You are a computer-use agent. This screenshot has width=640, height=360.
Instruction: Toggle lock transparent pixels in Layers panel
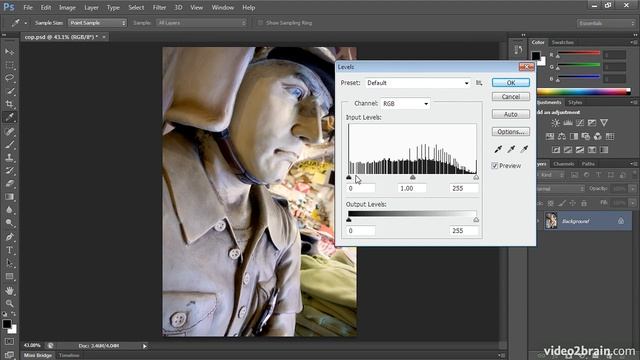pyautogui.click(x=551, y=203)
